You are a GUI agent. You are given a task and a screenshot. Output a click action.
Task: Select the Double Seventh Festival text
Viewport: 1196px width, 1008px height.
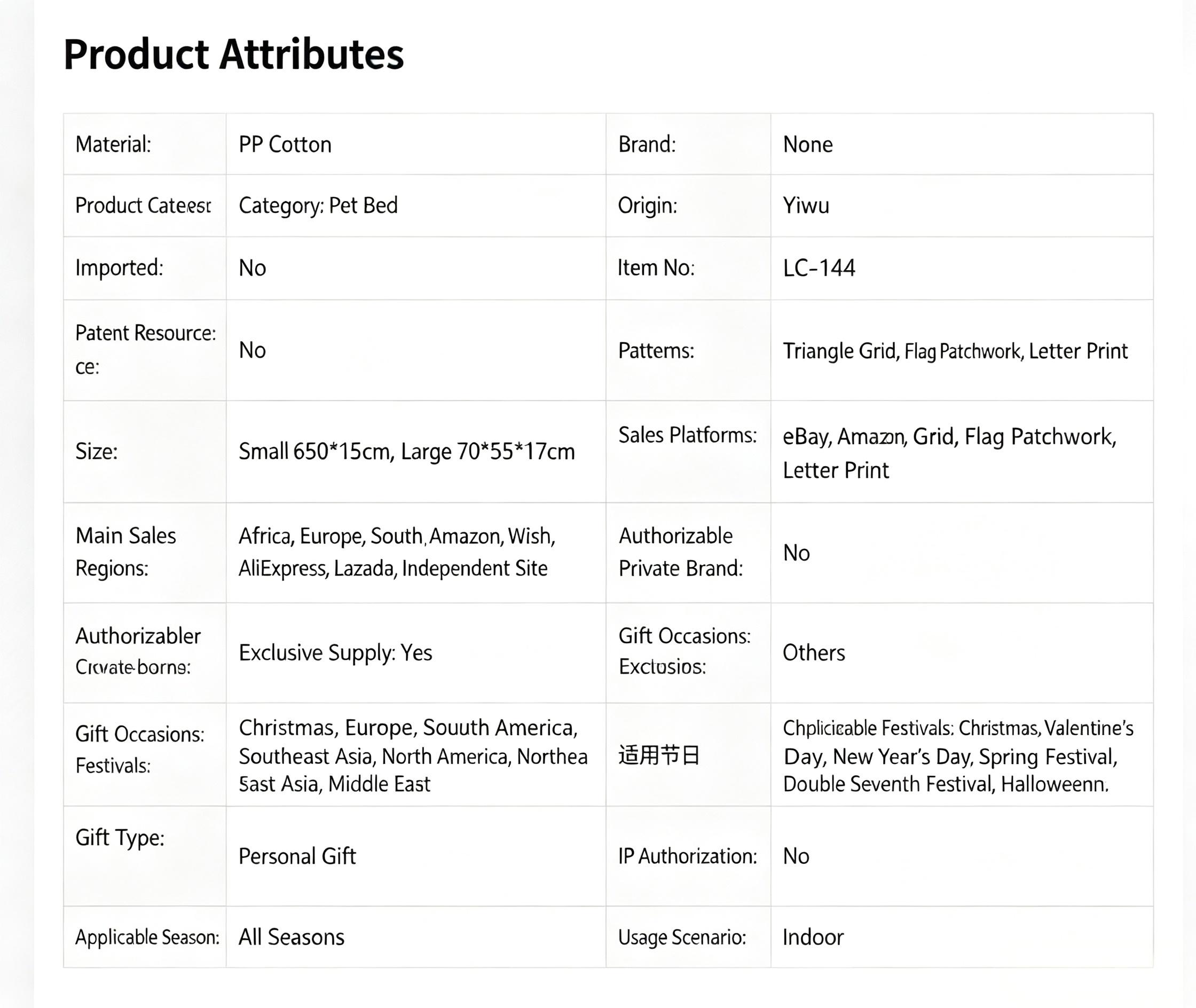(889, 784)
